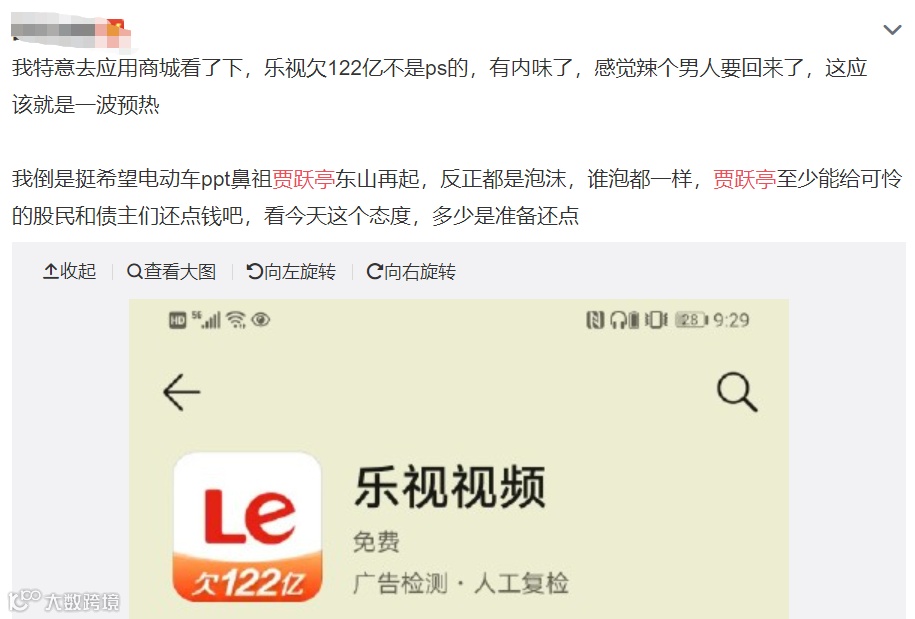Viewport: 915px width, 619px height.
Task: Click the wifi signal icon in phone status bar
Action: coord(236,320)
